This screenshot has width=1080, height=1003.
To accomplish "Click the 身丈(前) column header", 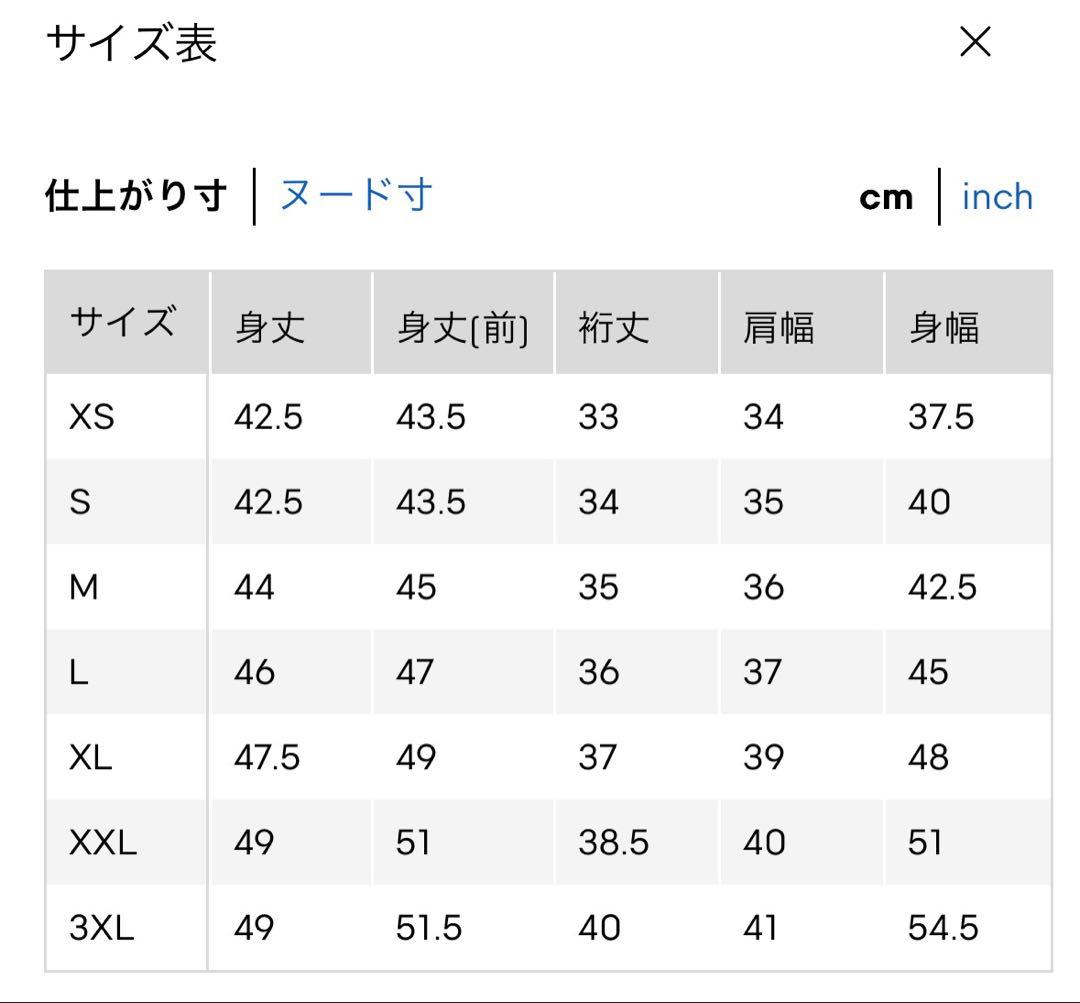I will [462, 328].
